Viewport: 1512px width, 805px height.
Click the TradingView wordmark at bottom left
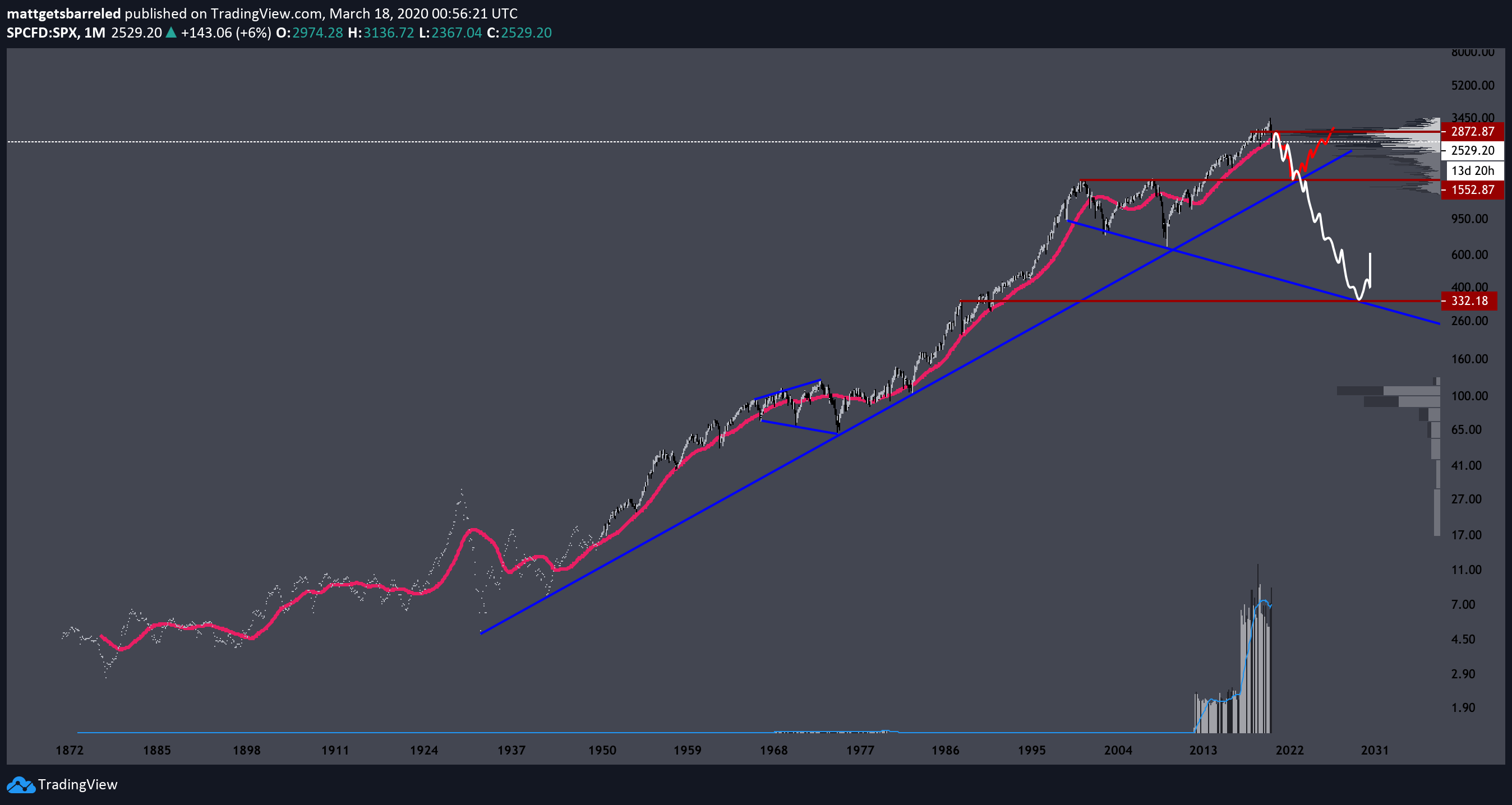point(77,784)
